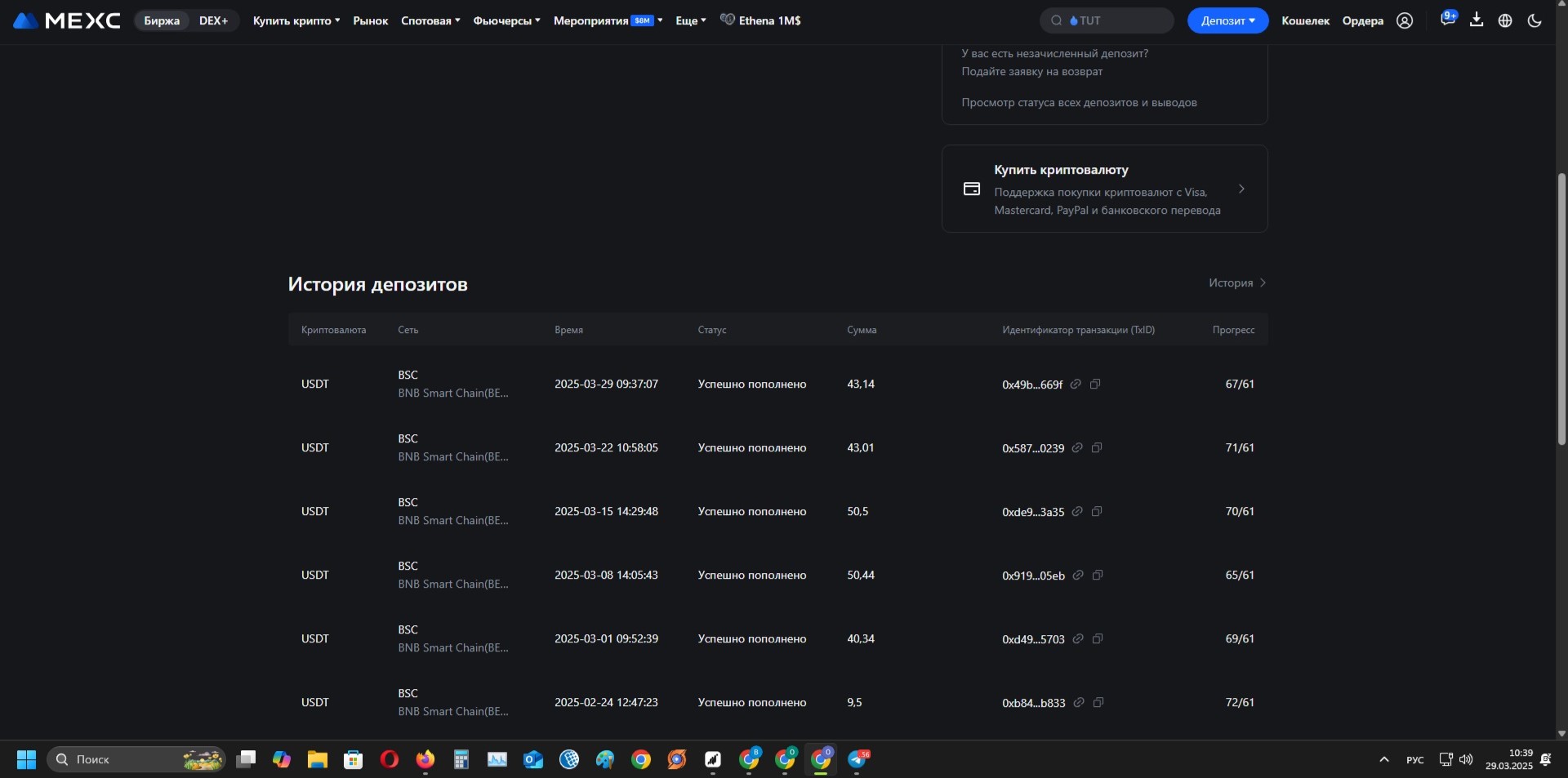Click the blue Депозит button

[1227, 20]
